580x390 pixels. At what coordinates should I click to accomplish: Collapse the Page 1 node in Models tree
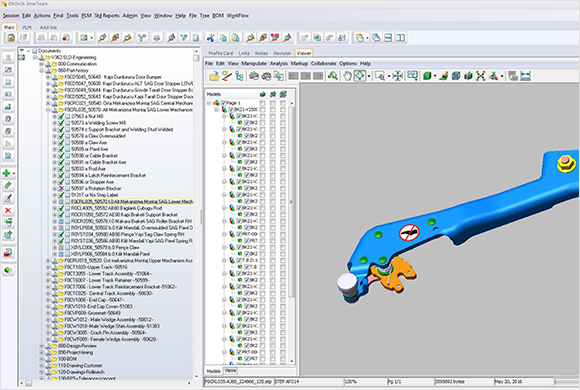click(x=209, y=103)
